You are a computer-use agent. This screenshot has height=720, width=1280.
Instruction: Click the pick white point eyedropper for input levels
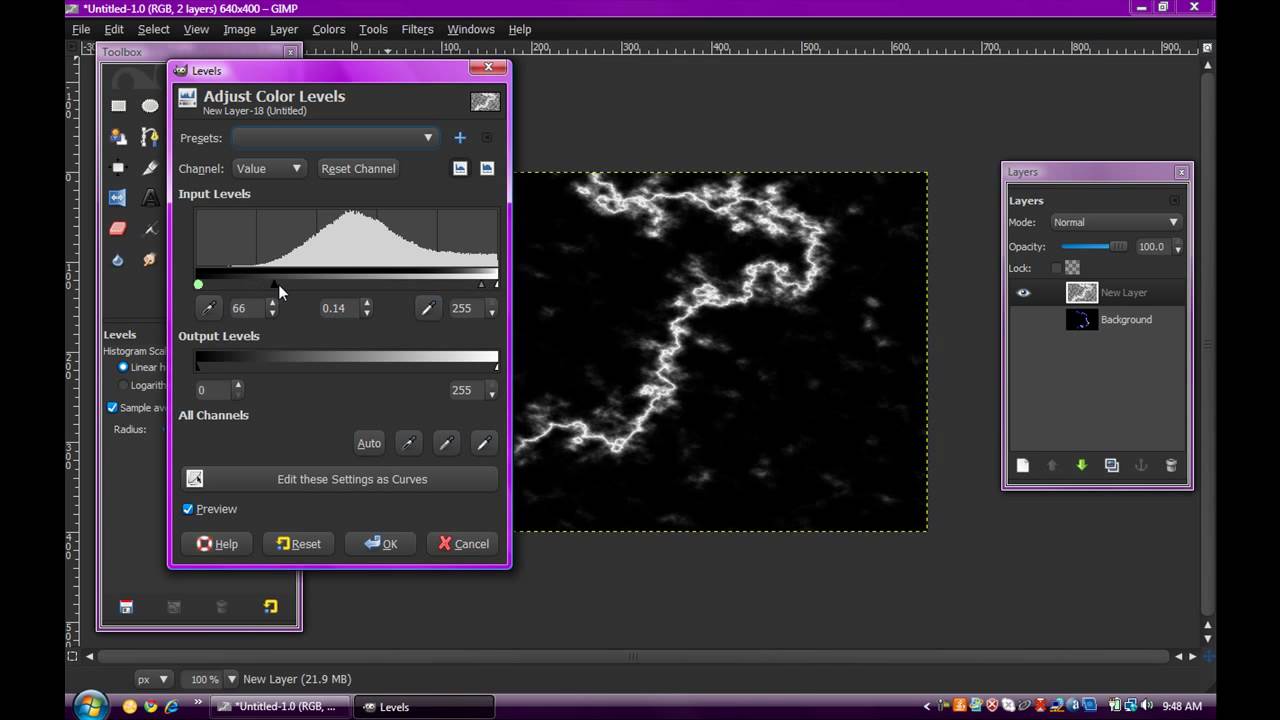(x=428, y=308)
